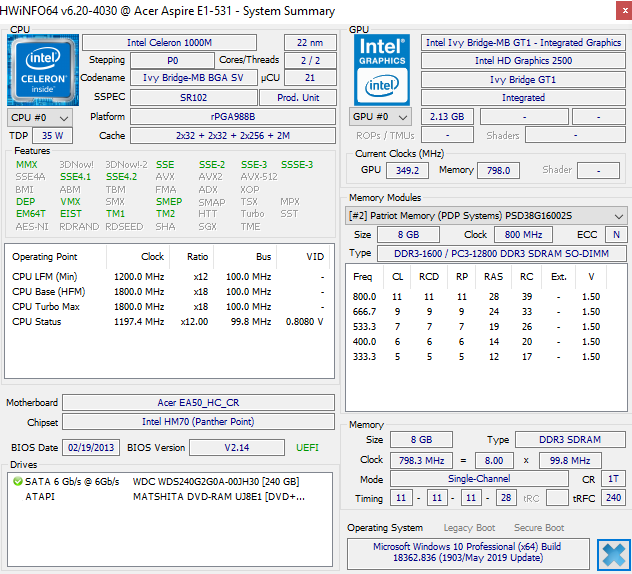Viewport: 632px width, 574px height.
Task: Click the SSSE-3 feature label
Action: click(x=297, y=164)
